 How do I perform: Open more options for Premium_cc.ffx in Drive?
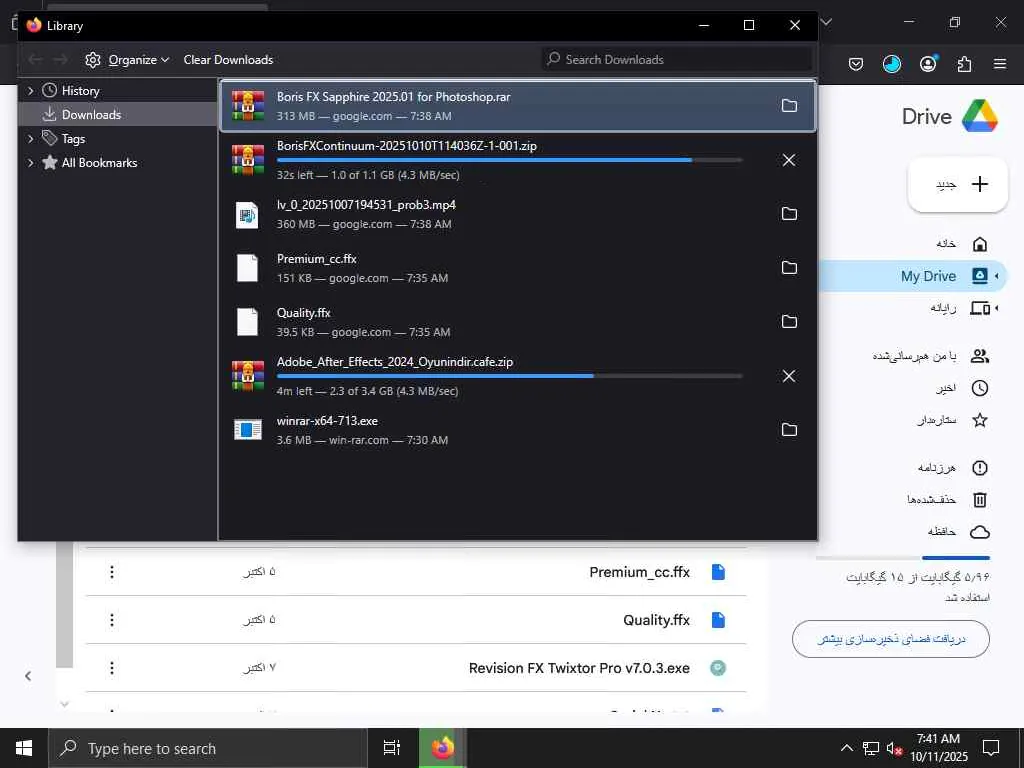click(112, 572)
